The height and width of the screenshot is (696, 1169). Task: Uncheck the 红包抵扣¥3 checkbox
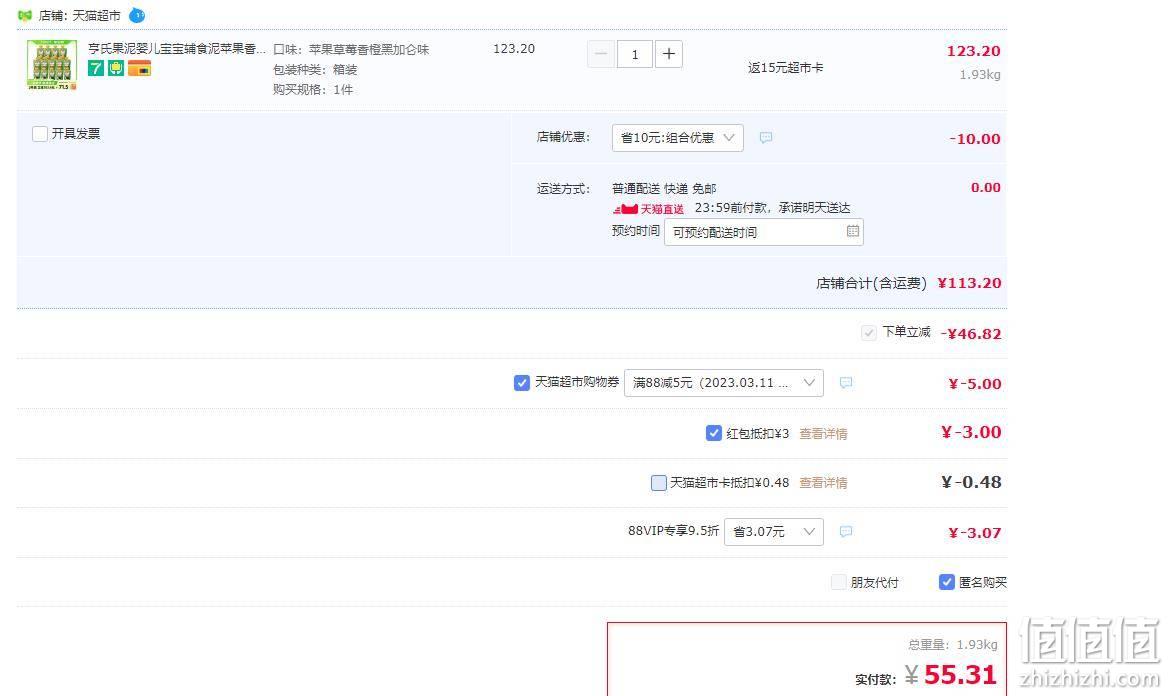coord(713,433)
